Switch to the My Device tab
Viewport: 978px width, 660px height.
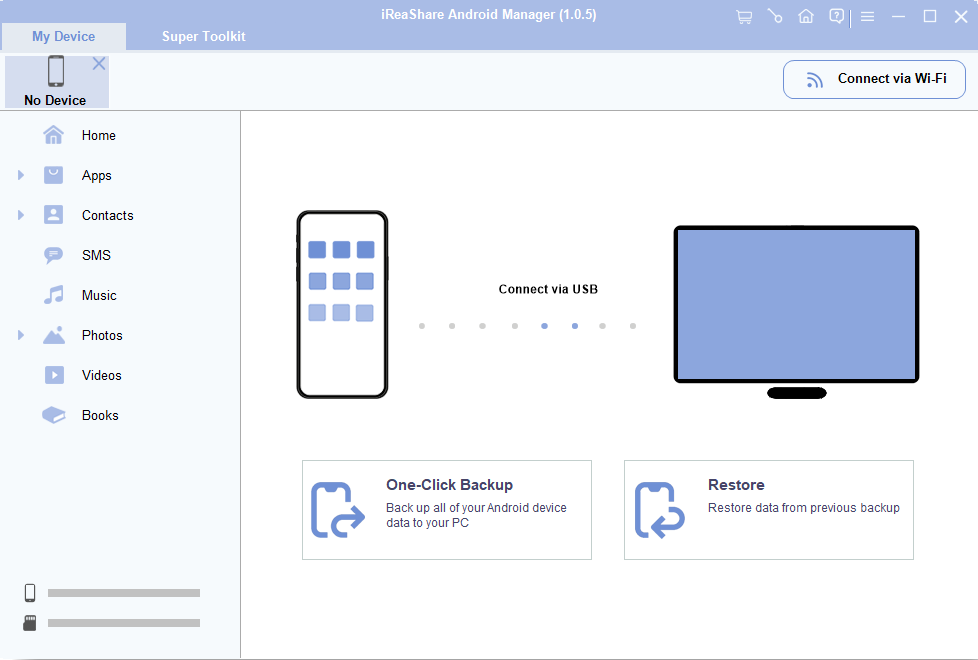64,36
